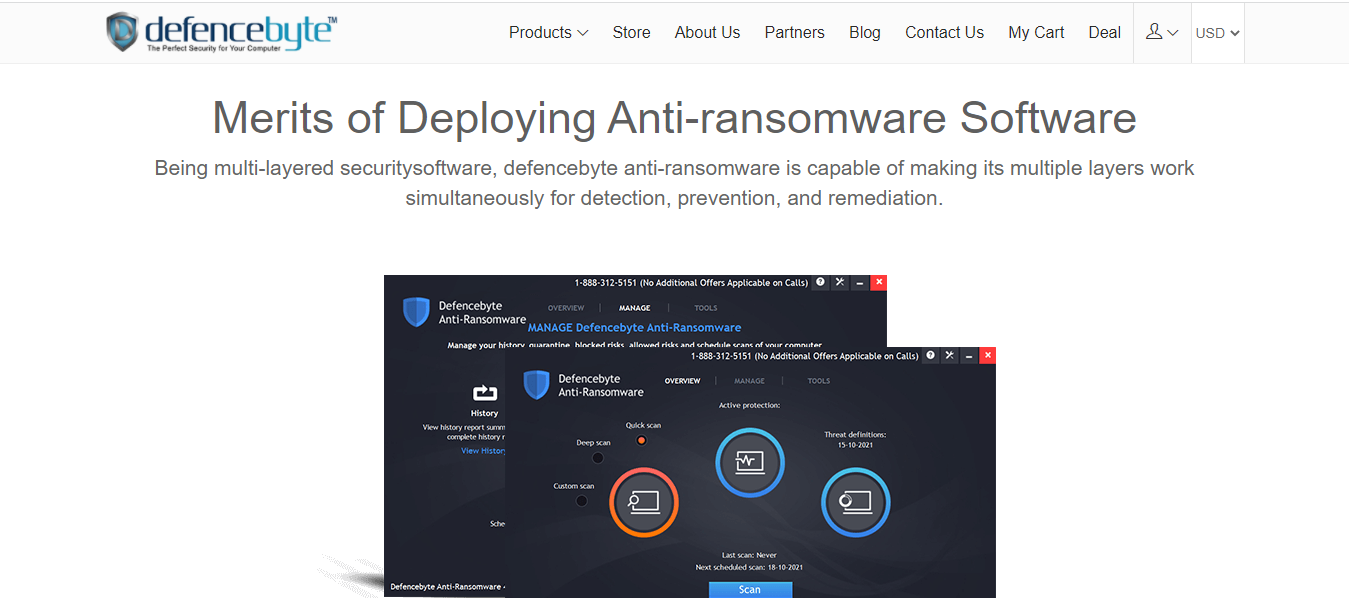Select the Custom scan radio button
The width and height of the screenshot is (1349, 598).
[582, 500]
